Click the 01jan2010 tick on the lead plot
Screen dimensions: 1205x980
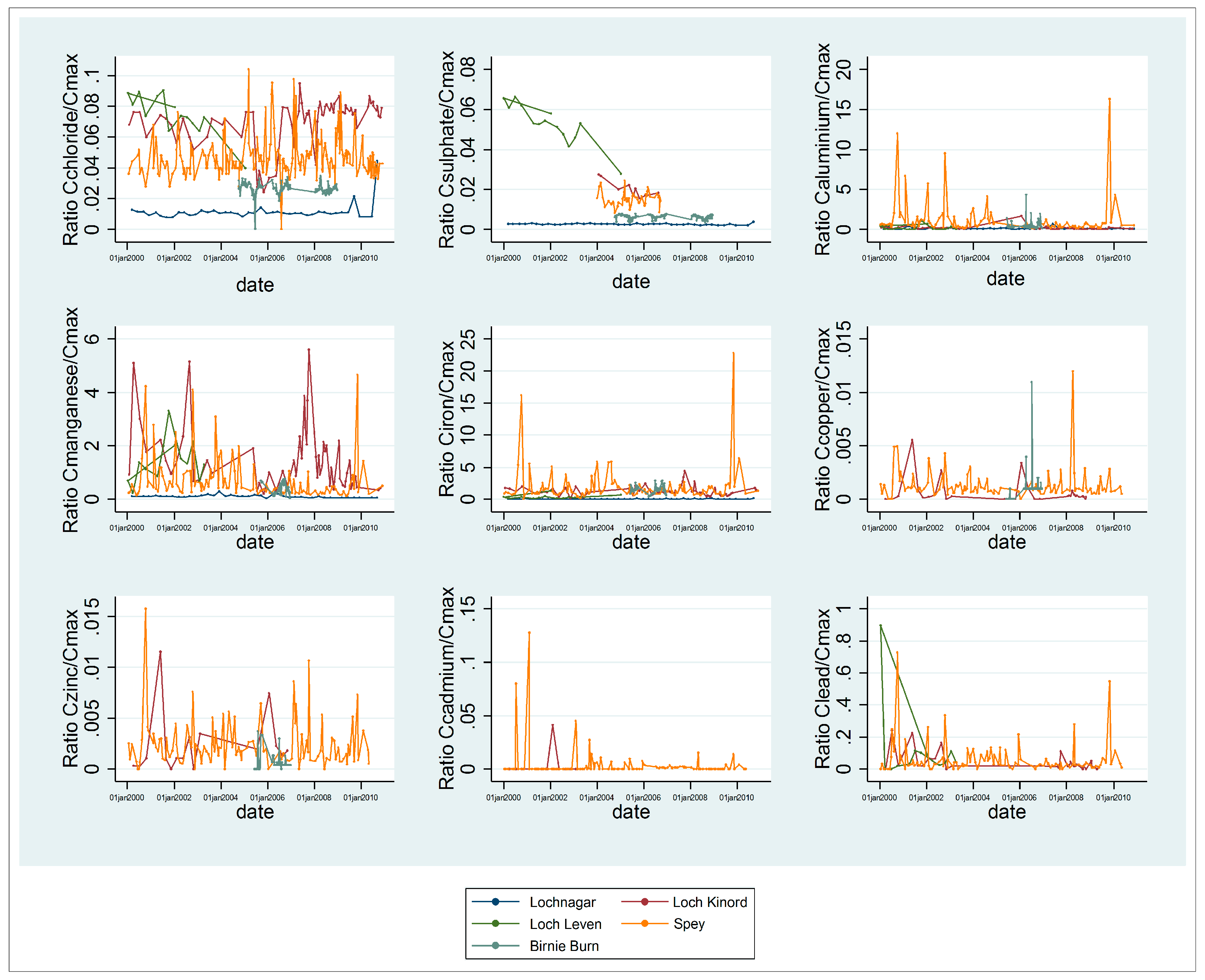[x=1113, y=798]
